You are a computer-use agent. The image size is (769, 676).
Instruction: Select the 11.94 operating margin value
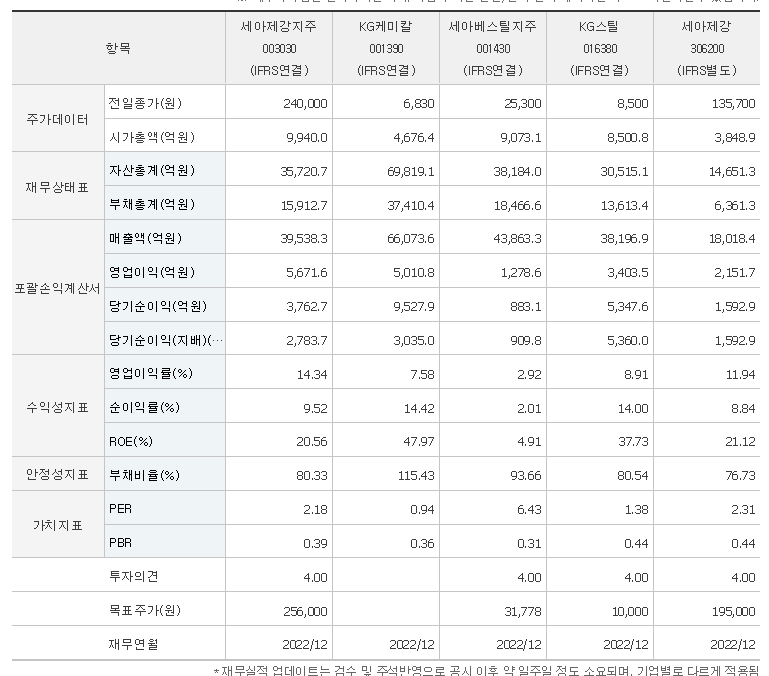pos(741,375)
